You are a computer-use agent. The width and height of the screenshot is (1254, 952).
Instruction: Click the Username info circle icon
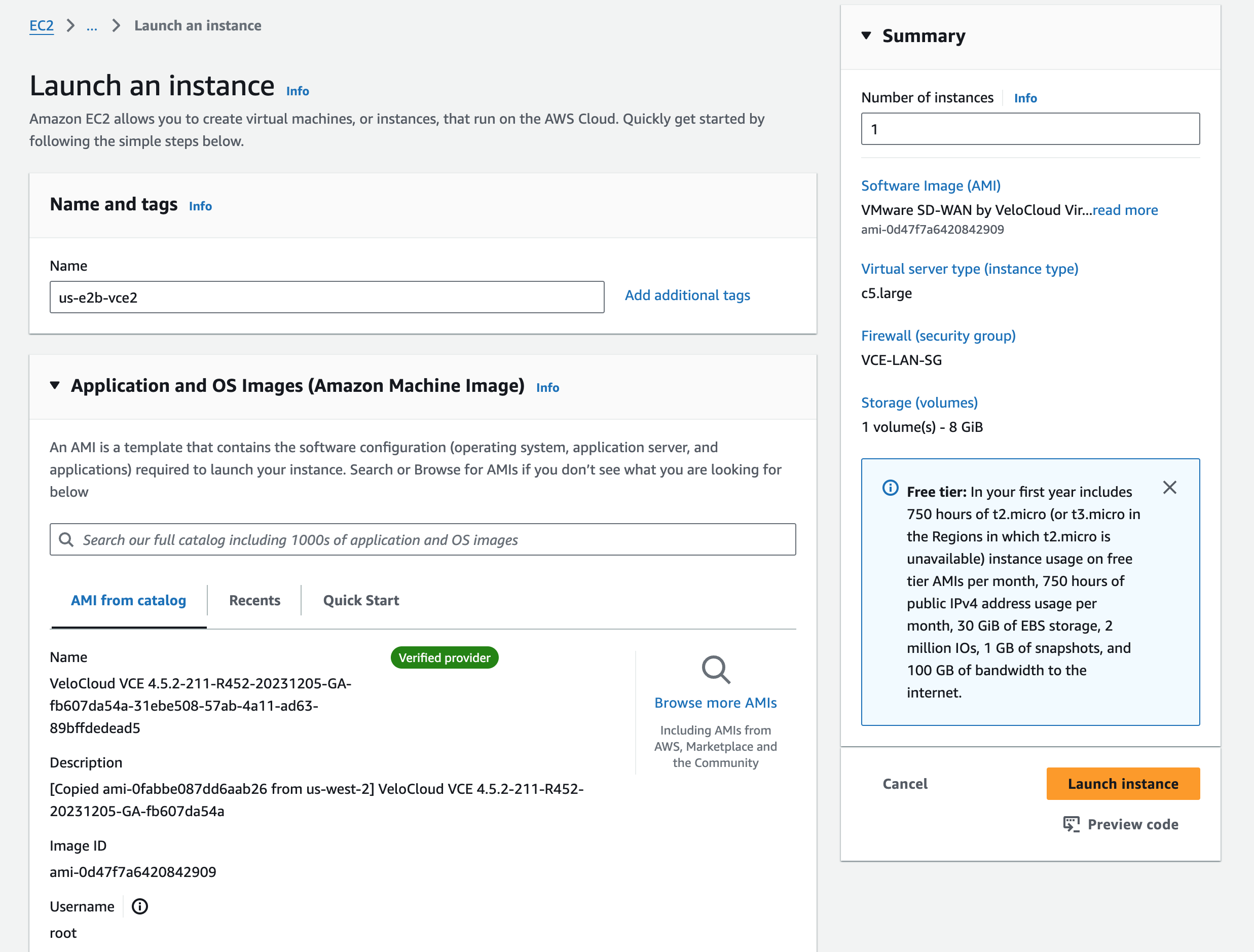click(139, 907)
